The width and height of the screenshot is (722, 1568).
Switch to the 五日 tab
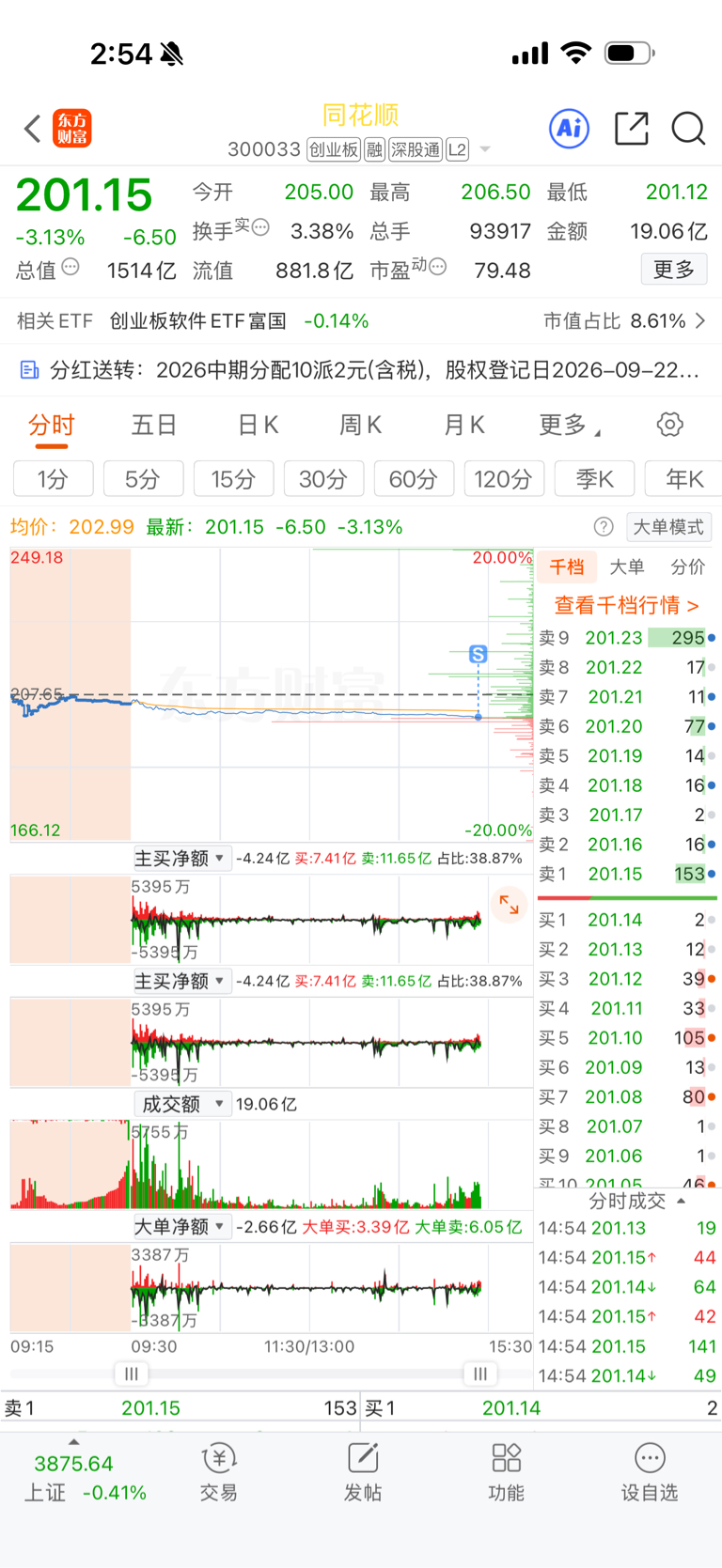click(154, 426)
